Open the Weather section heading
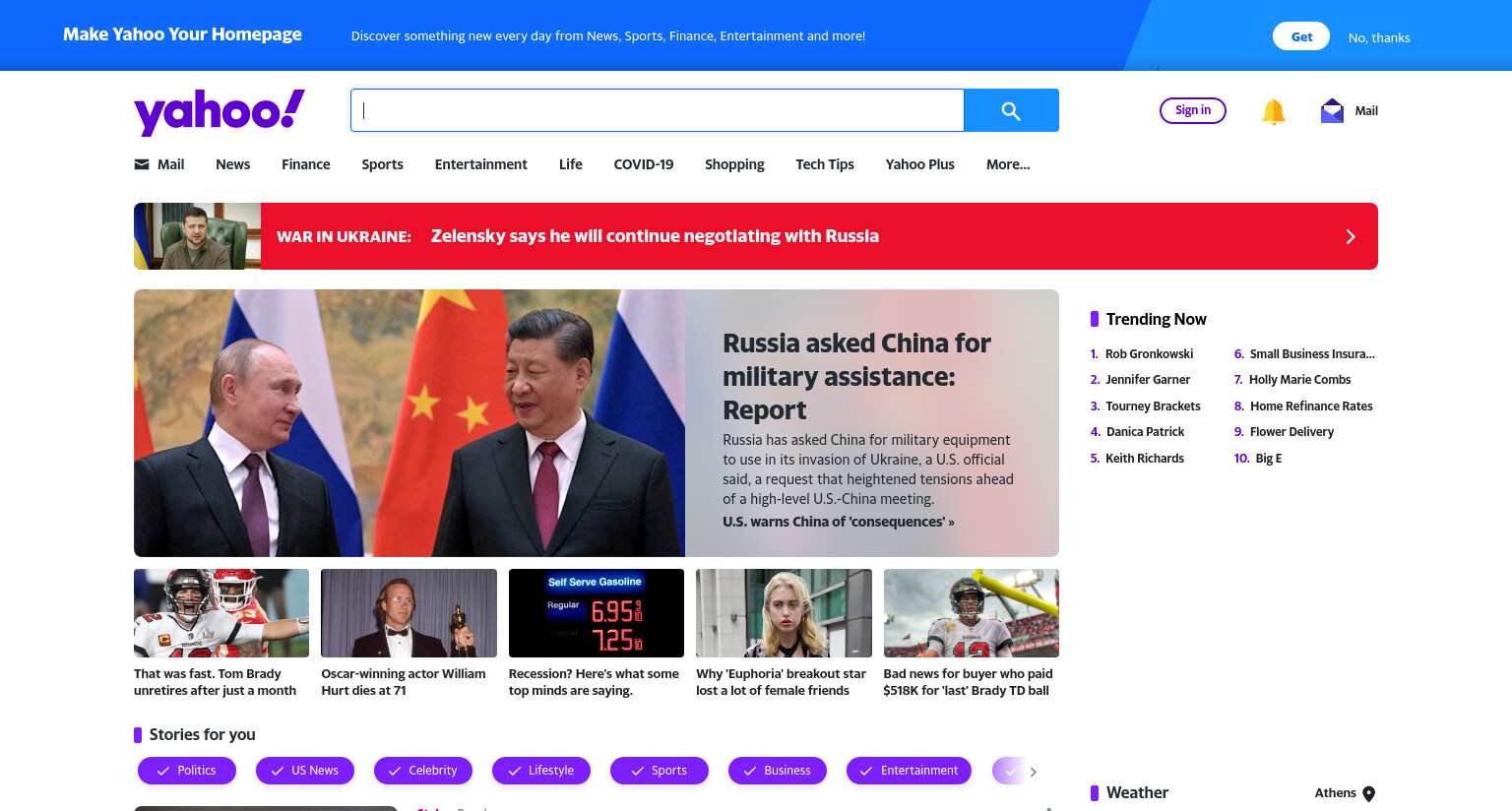The height and width of the screenshot is (811, 1512). coord(1137,793)
